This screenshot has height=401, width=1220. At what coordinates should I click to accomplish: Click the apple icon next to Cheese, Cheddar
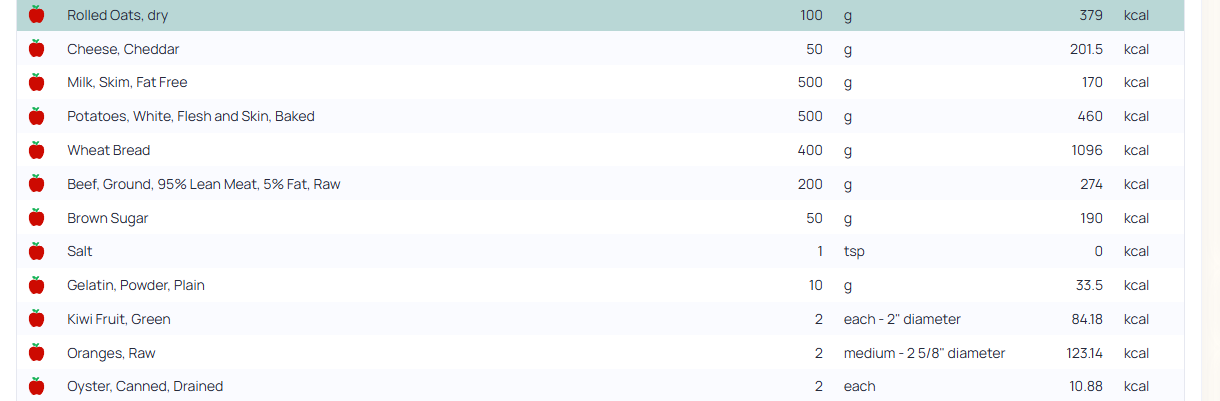[37, 49]
